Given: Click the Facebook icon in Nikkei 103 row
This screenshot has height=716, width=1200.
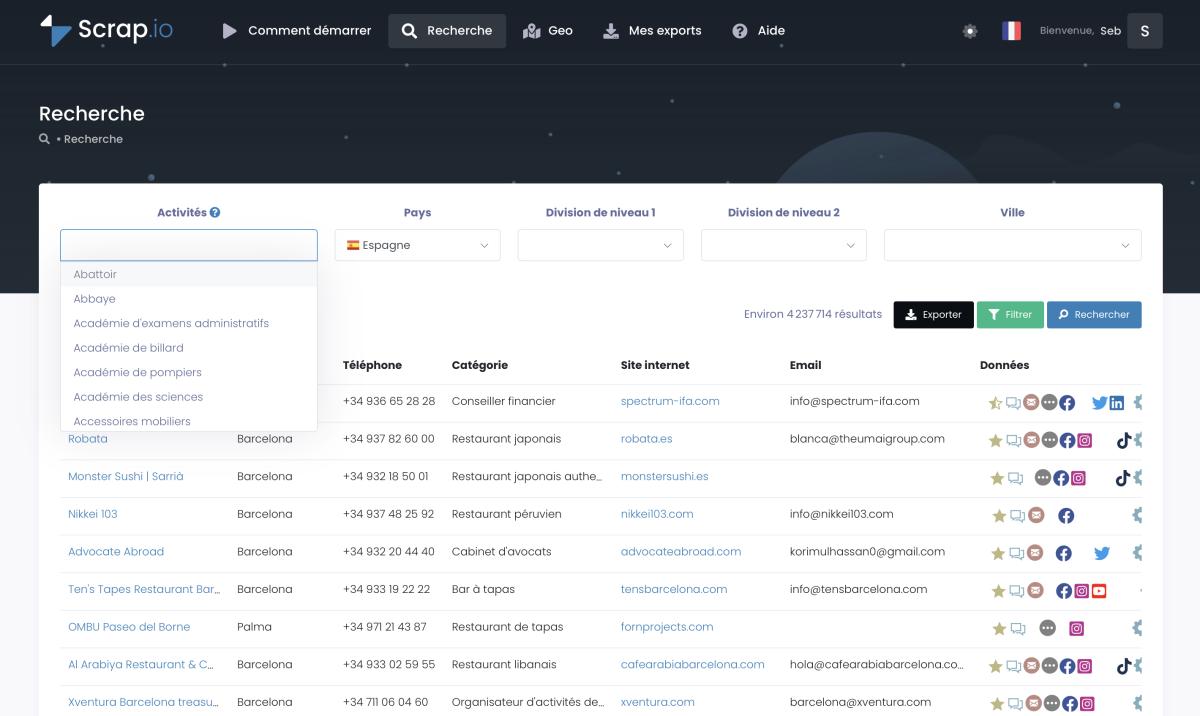Looking at the screenshot, I should (1066, 516).
